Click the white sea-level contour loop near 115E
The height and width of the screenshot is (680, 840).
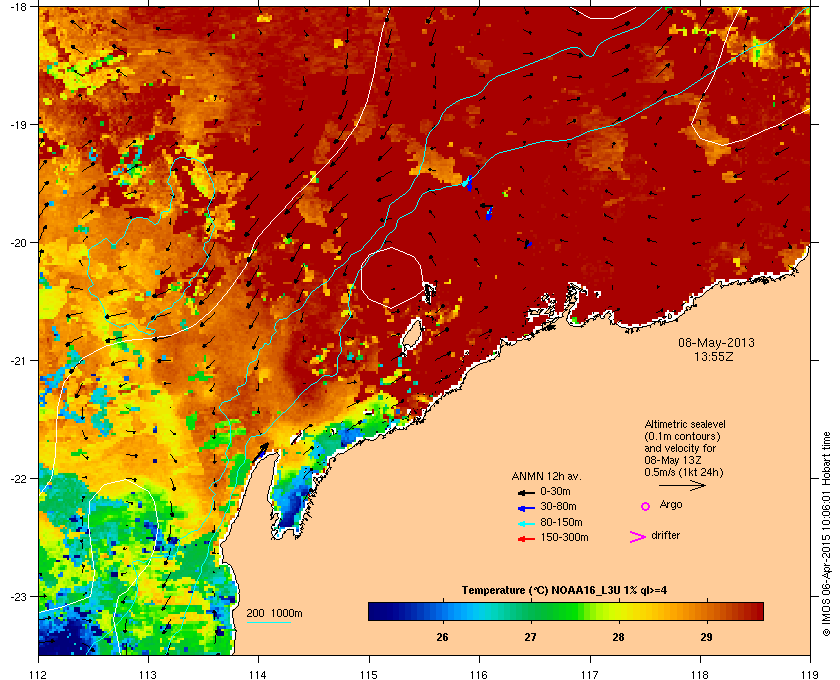[392, 278]
